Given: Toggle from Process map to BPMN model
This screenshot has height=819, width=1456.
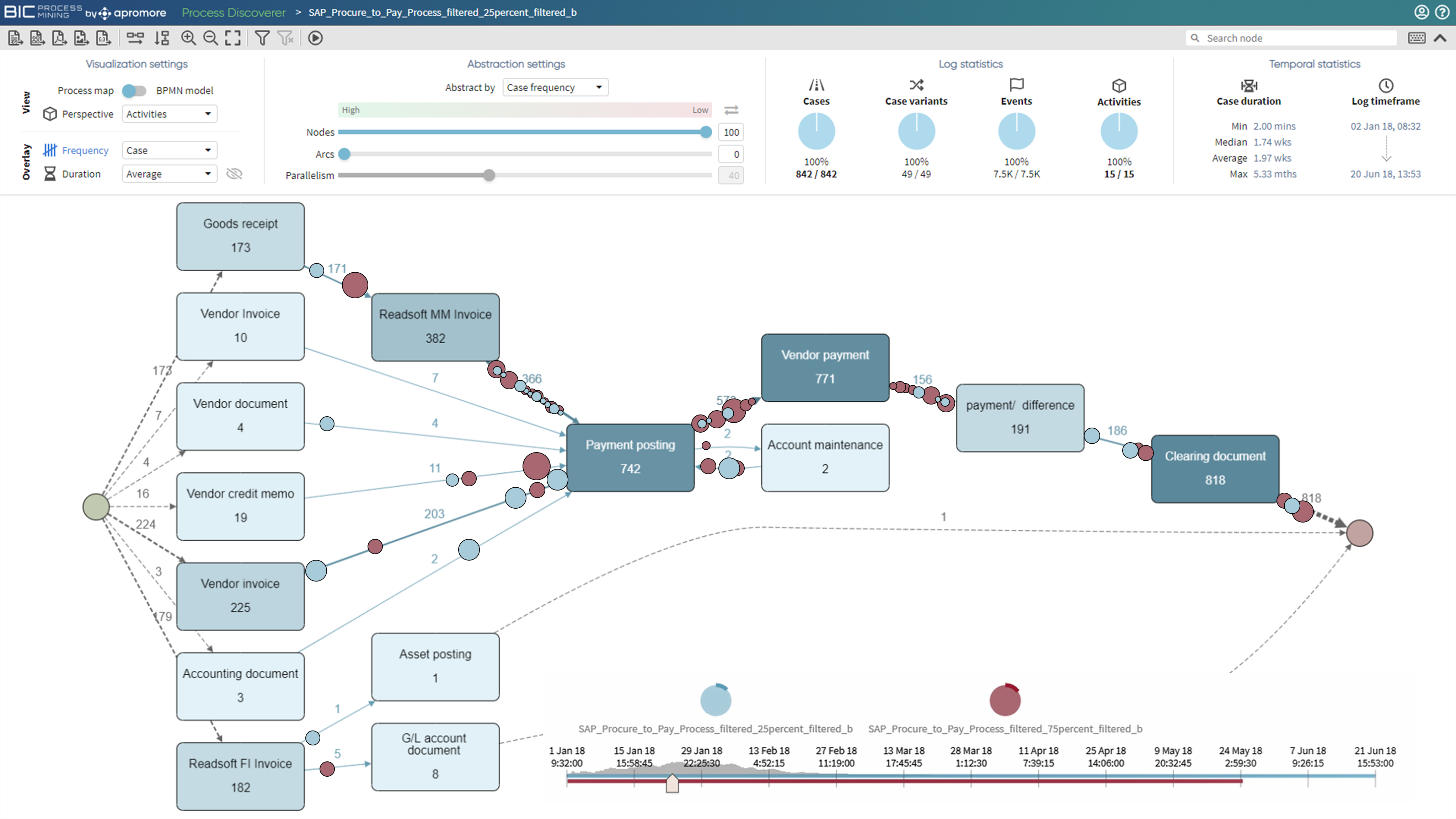Looking at the screenshot, I should [134, 90].
